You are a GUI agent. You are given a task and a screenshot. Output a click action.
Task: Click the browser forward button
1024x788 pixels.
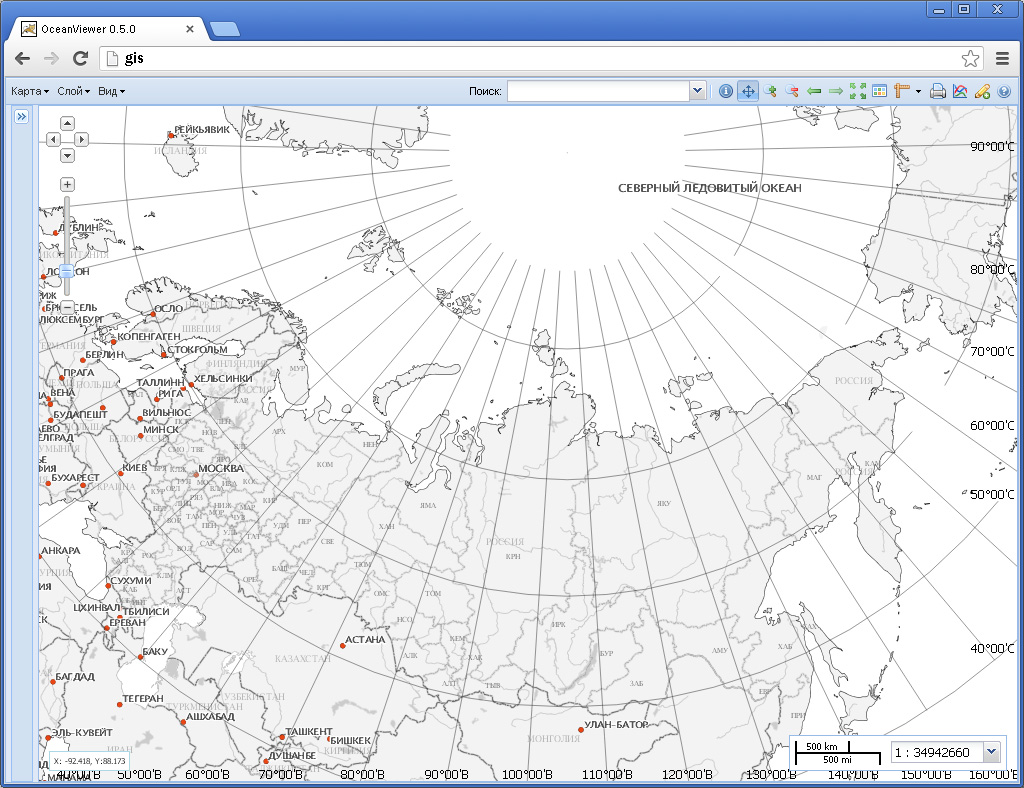52,58
